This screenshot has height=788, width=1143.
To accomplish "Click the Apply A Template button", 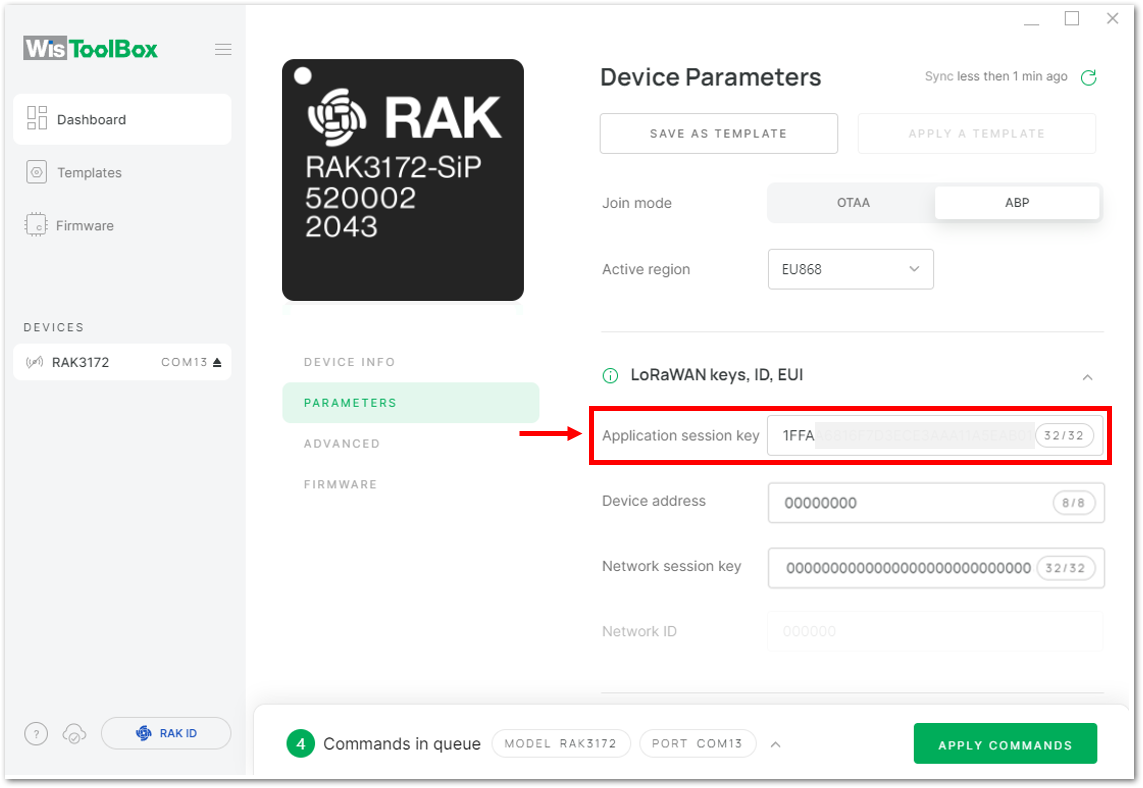I will click(x=977, y=133).
